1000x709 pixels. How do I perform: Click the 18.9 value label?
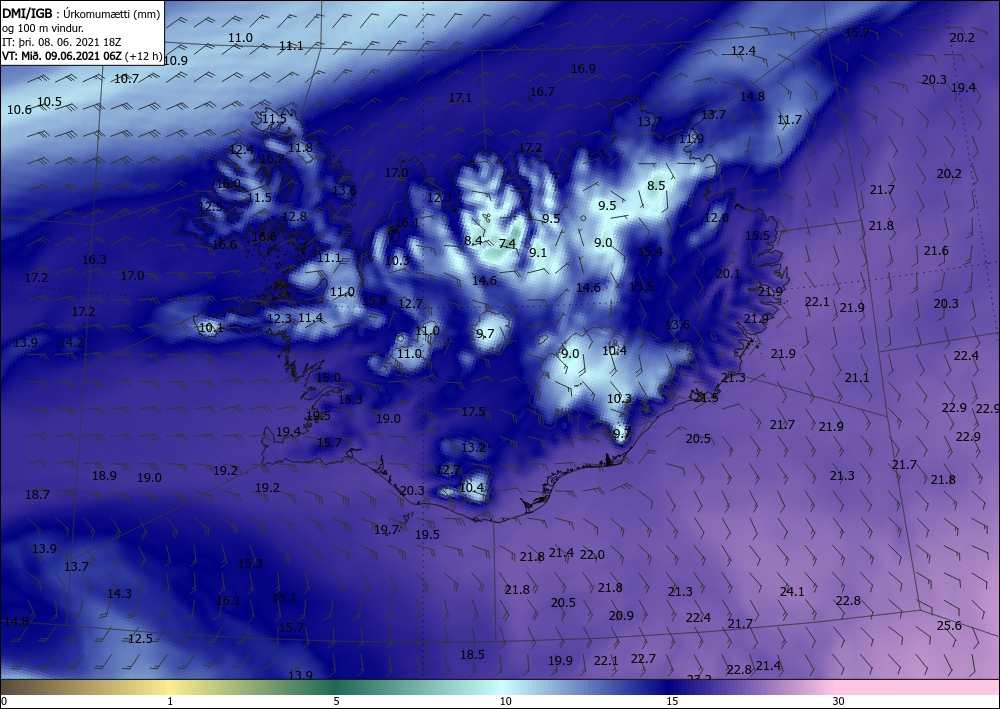tap(105, 475)
